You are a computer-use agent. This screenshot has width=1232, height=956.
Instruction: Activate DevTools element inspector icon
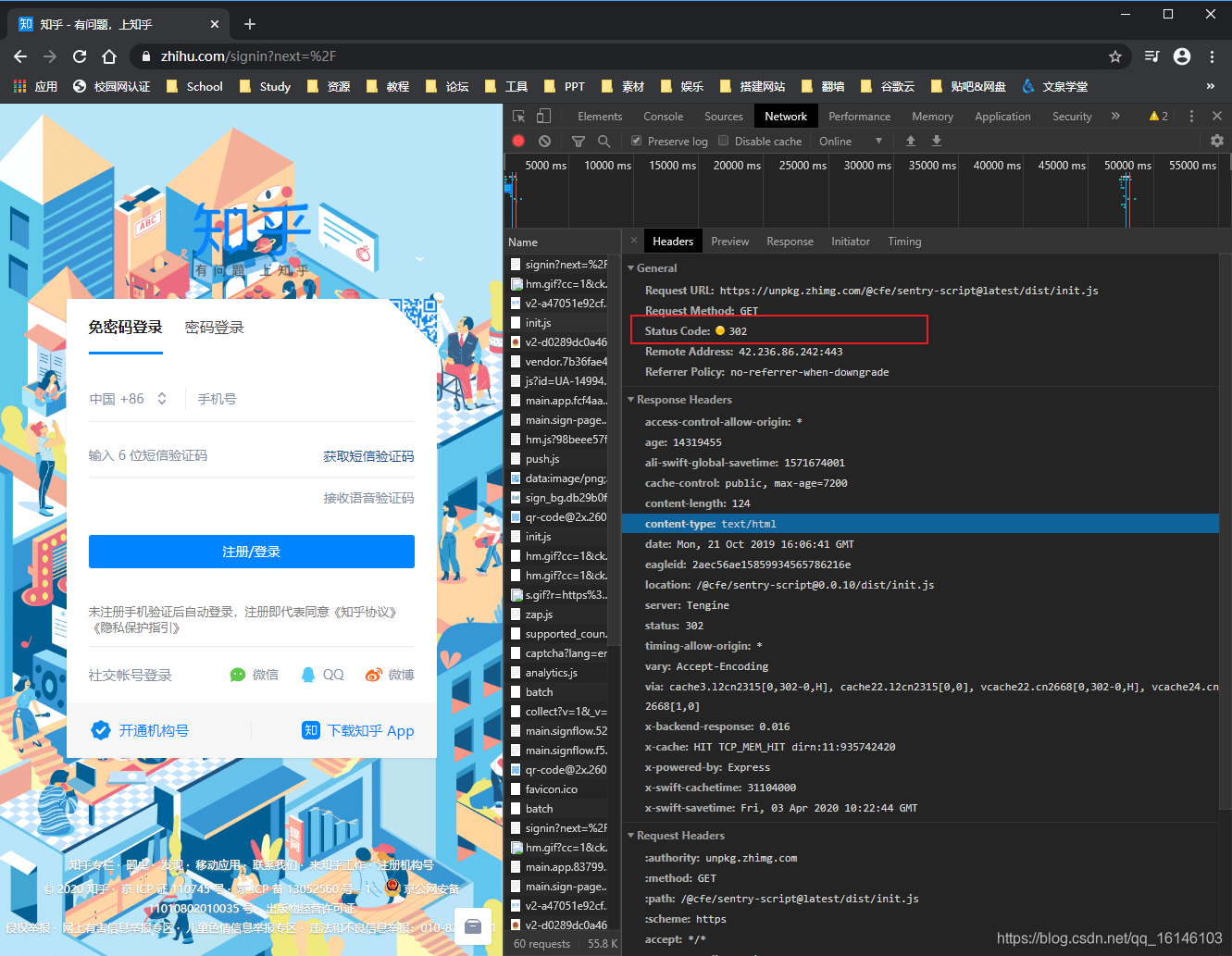(x=518, y=116)
